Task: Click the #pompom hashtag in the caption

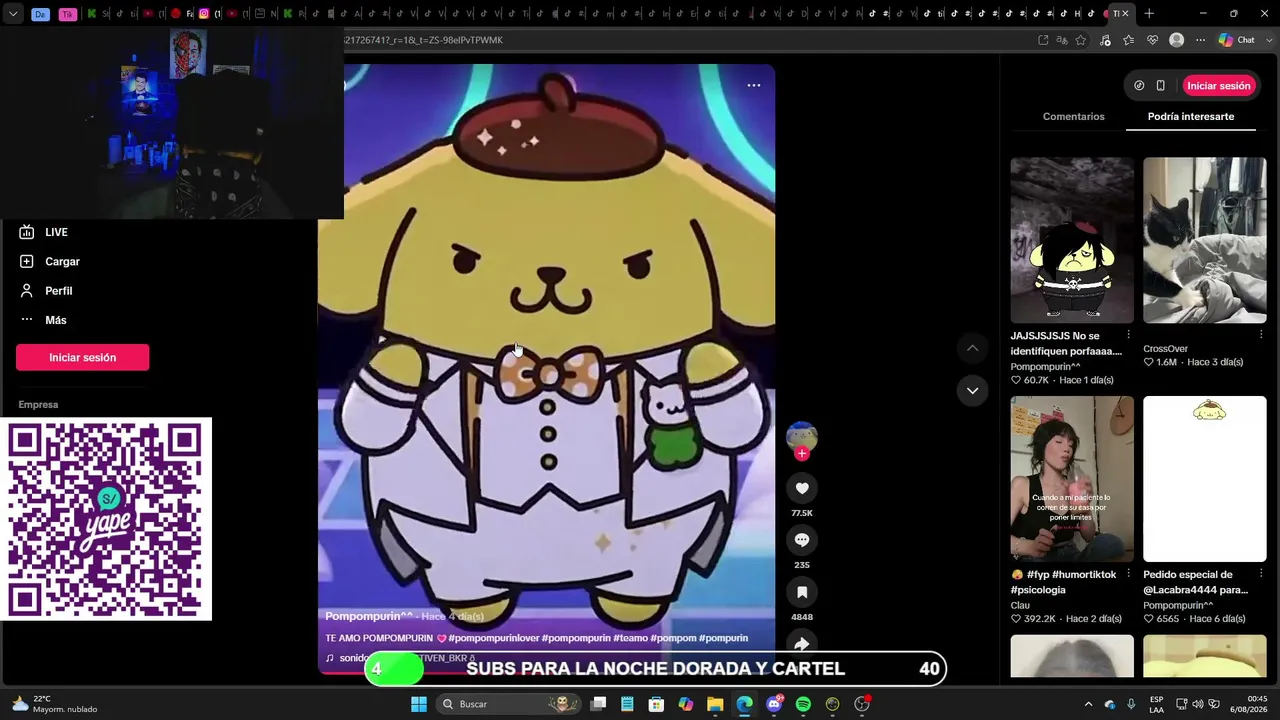Action: coord(672,638)
